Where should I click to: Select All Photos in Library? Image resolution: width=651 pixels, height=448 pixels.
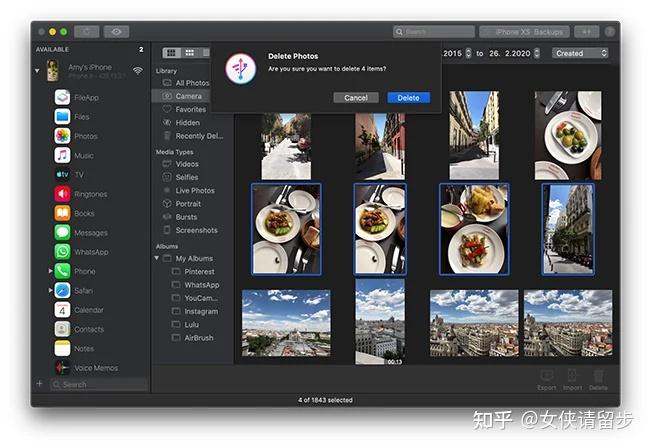186,83
